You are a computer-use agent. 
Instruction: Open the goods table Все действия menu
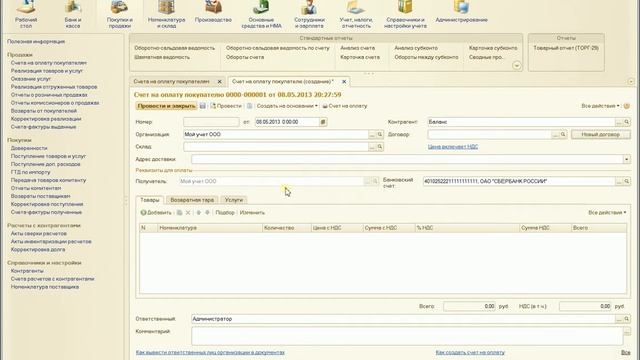[607, 213]
